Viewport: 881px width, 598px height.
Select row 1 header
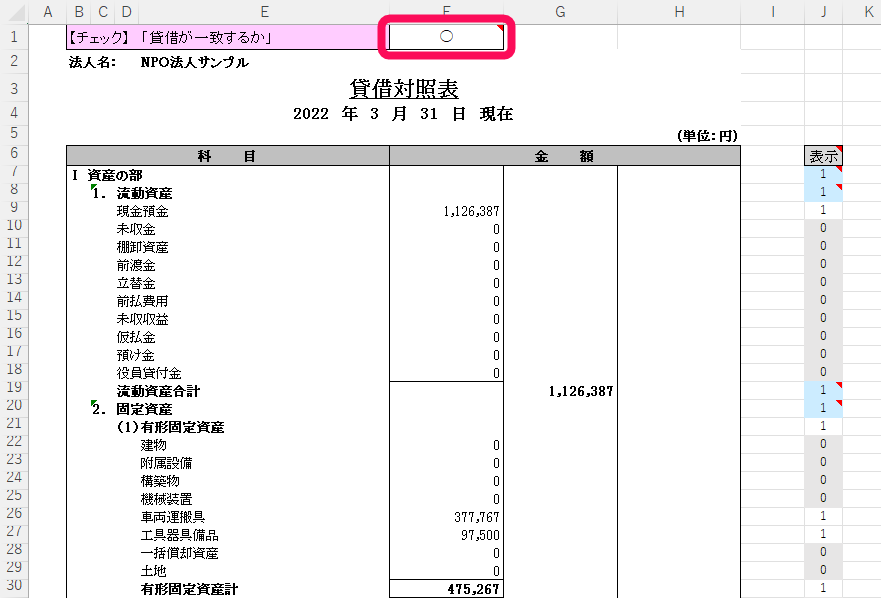(14, 37)
